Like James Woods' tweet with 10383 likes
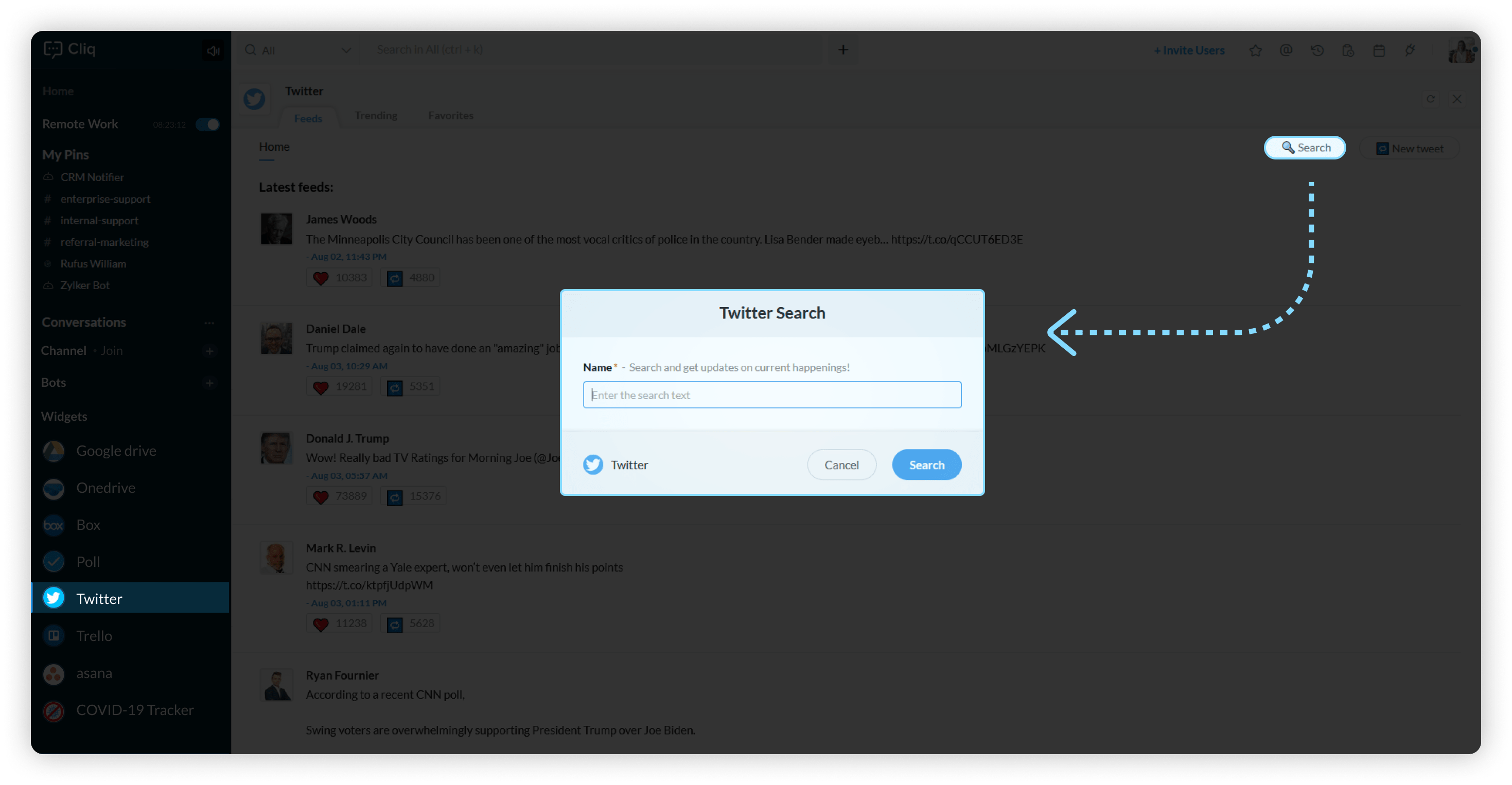Screen dimensions: 1512x785 click(339, 277)
